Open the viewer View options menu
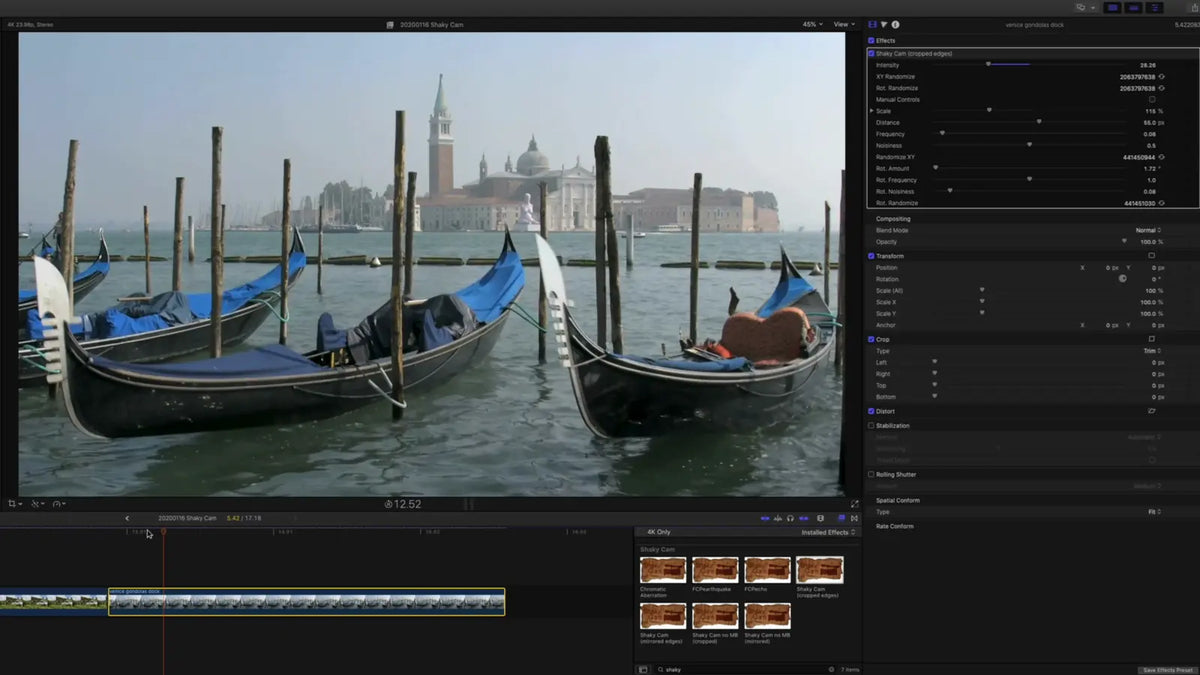Image resolution: width=1200 pixels, height=675 pixels. pyautogui.click(x=845, y=24)
